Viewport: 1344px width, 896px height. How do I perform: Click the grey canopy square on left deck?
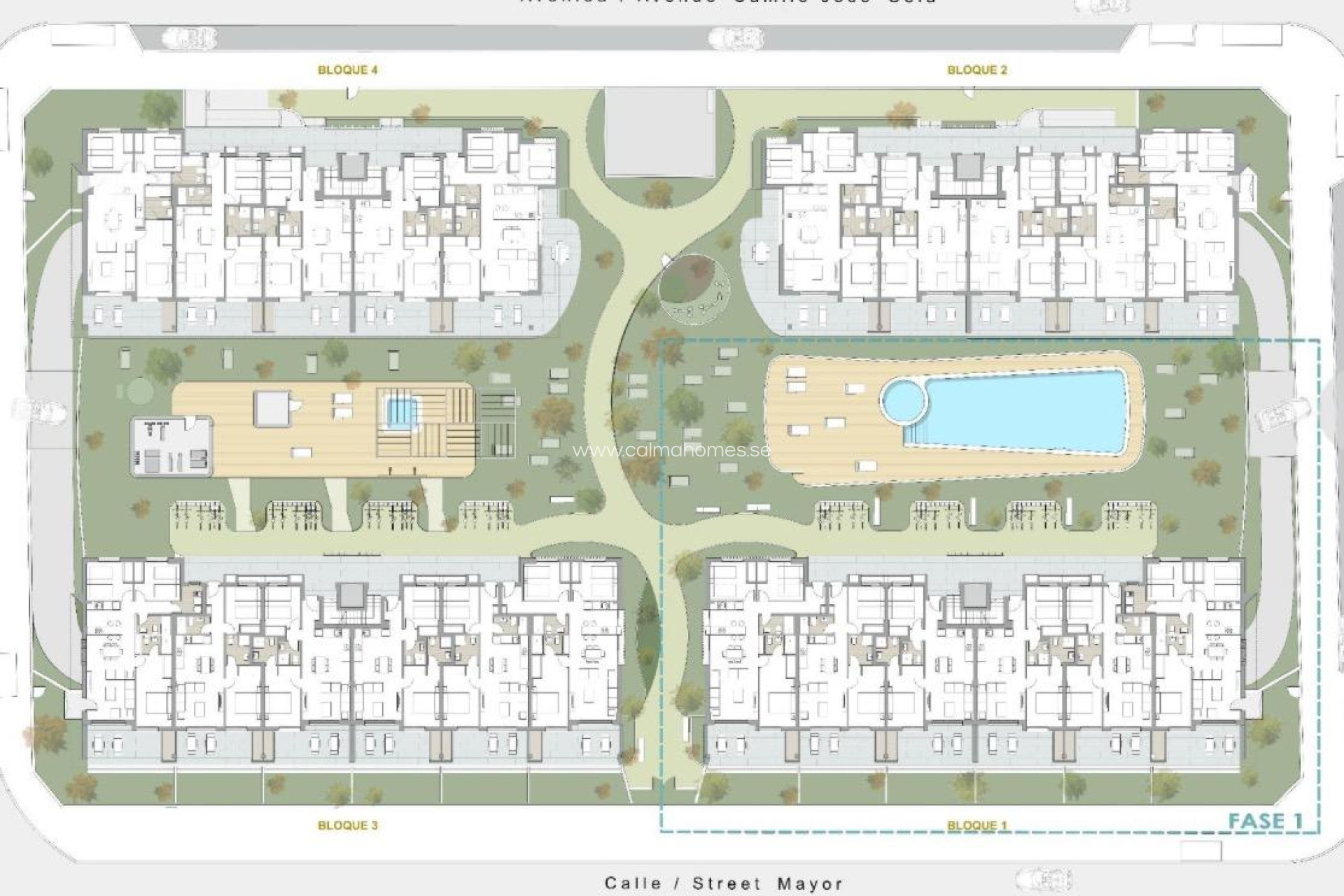coord(273,408)
